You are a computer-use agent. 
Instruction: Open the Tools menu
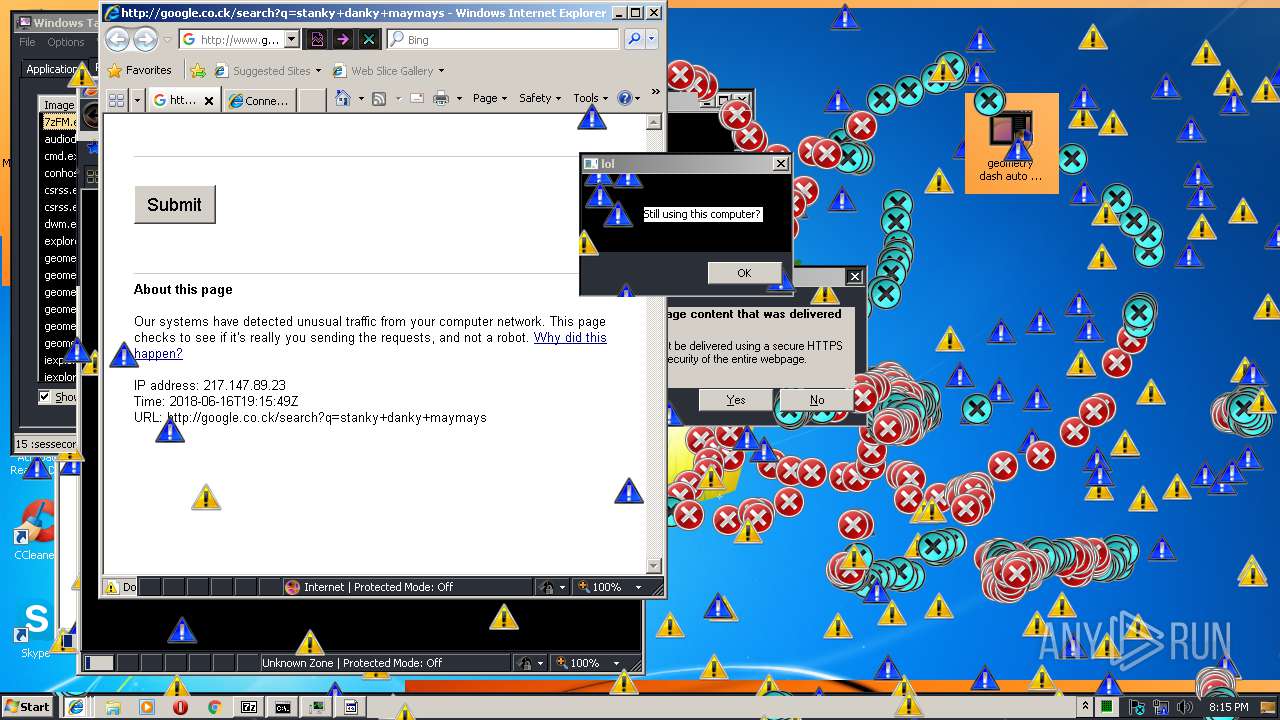590,98
